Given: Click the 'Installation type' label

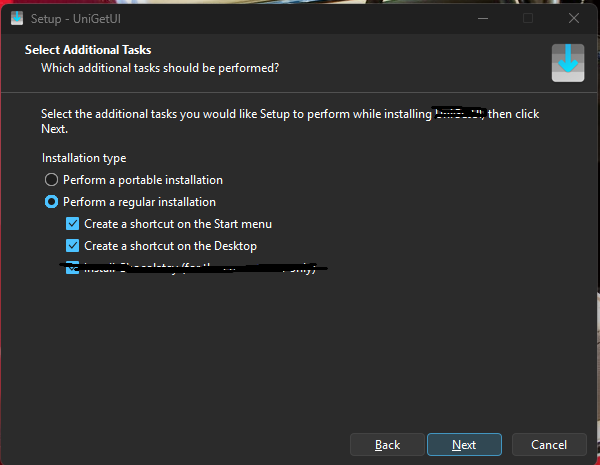Looking at the screenshot, I should tap(84, 158).
